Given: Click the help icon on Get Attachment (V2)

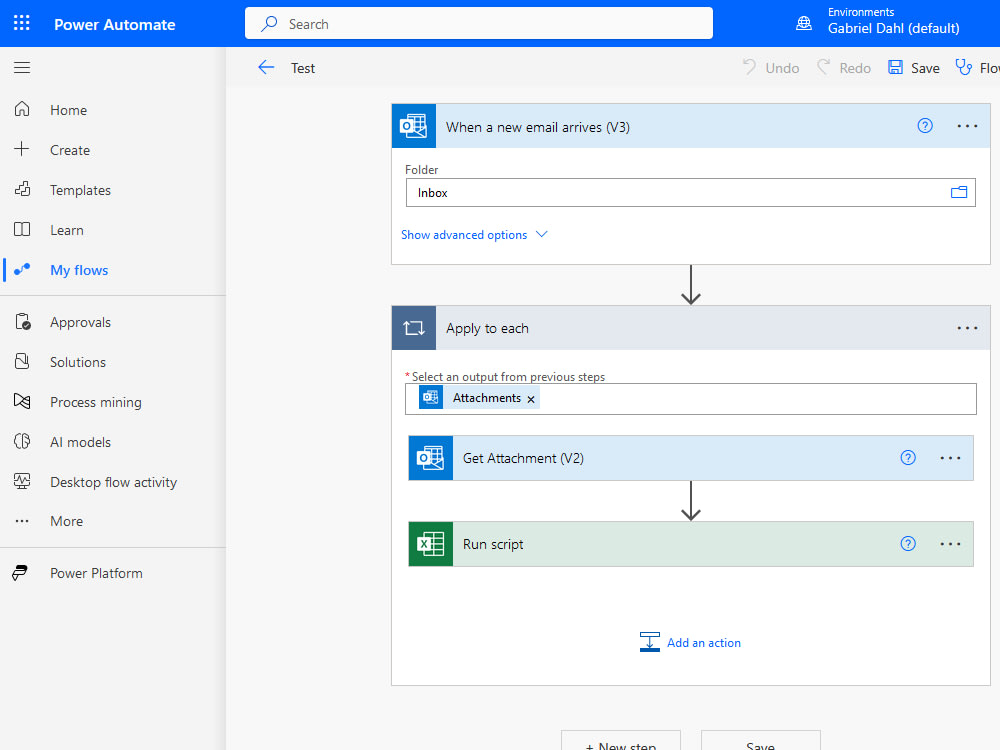Looking at the screenshot, I should 908,457.
